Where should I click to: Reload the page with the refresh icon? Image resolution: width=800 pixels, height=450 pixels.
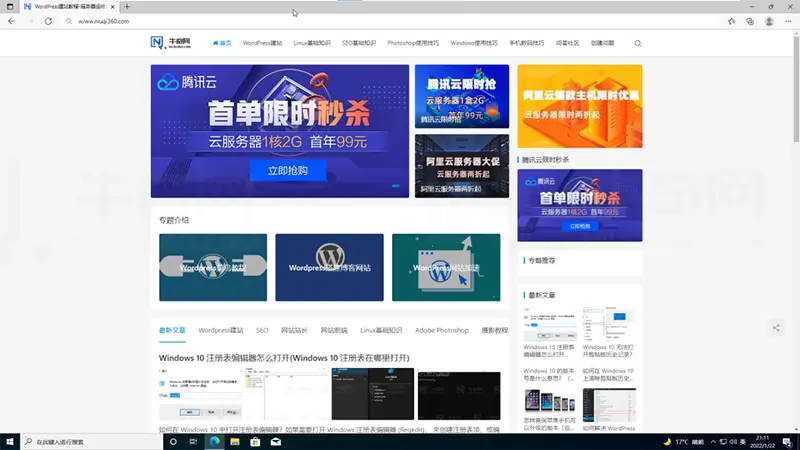click(48, 21)
